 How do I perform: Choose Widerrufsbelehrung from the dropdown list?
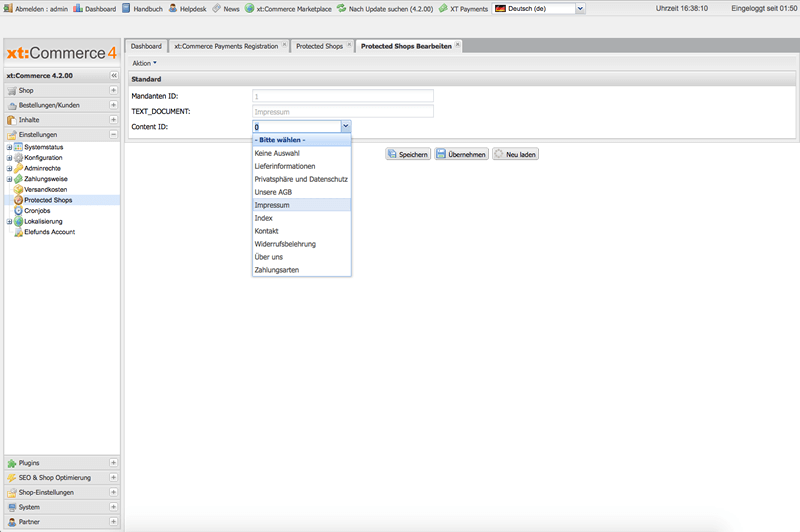tap(302, 244)
